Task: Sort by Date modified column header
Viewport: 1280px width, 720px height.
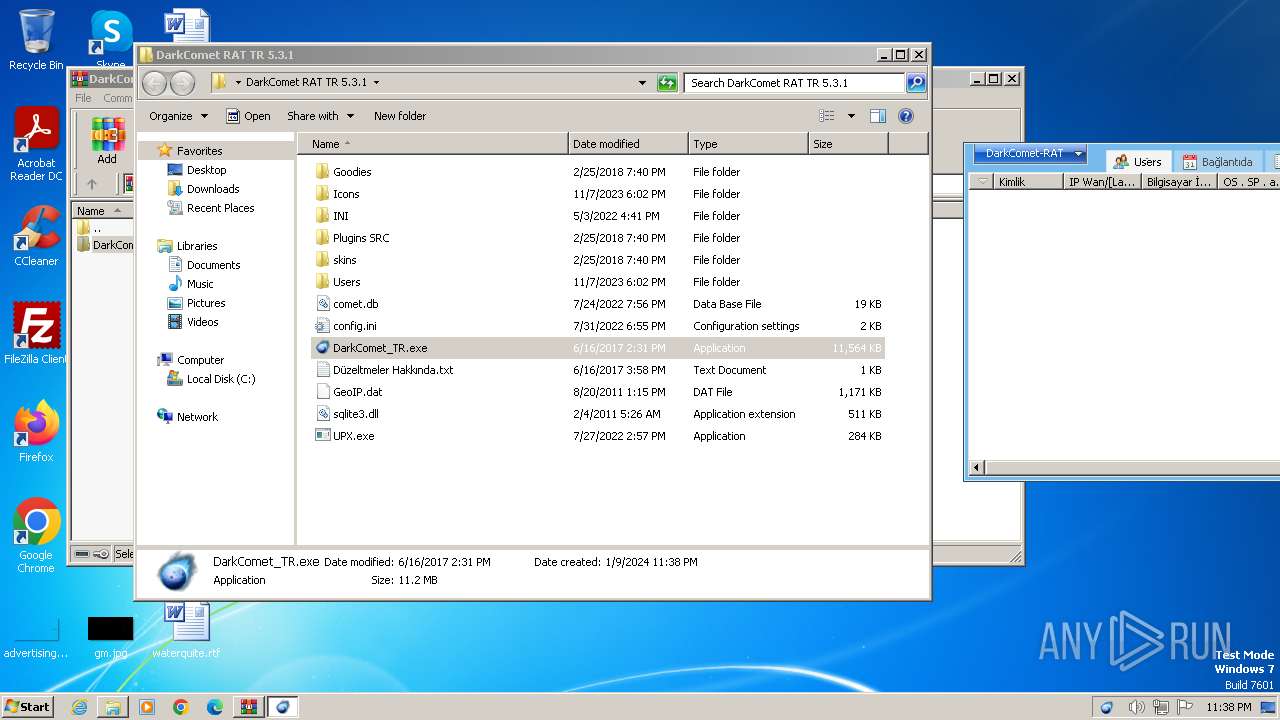Action: coord(628,144)
